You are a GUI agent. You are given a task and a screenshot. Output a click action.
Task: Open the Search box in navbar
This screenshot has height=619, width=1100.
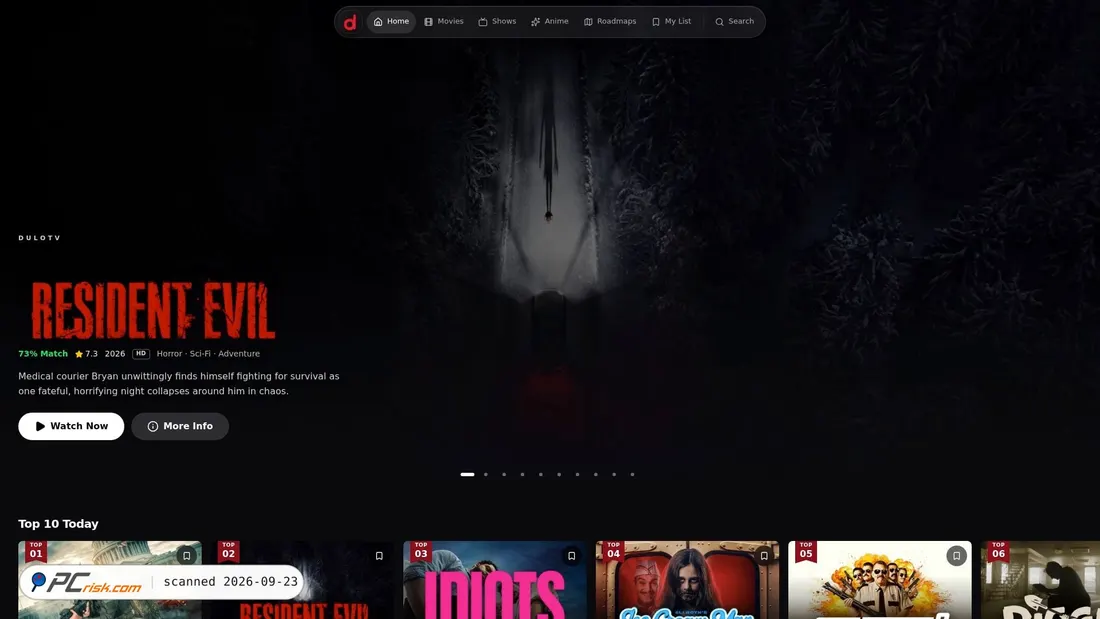735,22
